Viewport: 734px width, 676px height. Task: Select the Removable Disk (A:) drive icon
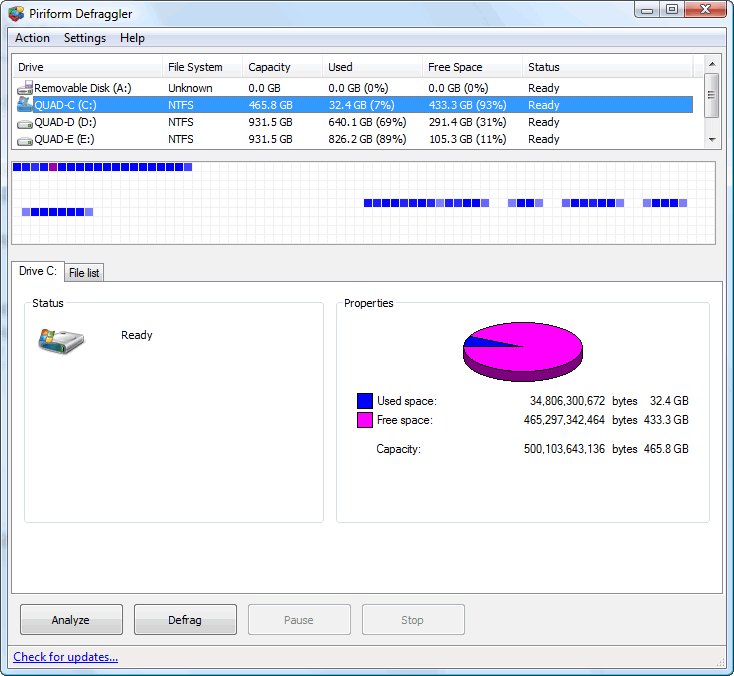[25, 88]
